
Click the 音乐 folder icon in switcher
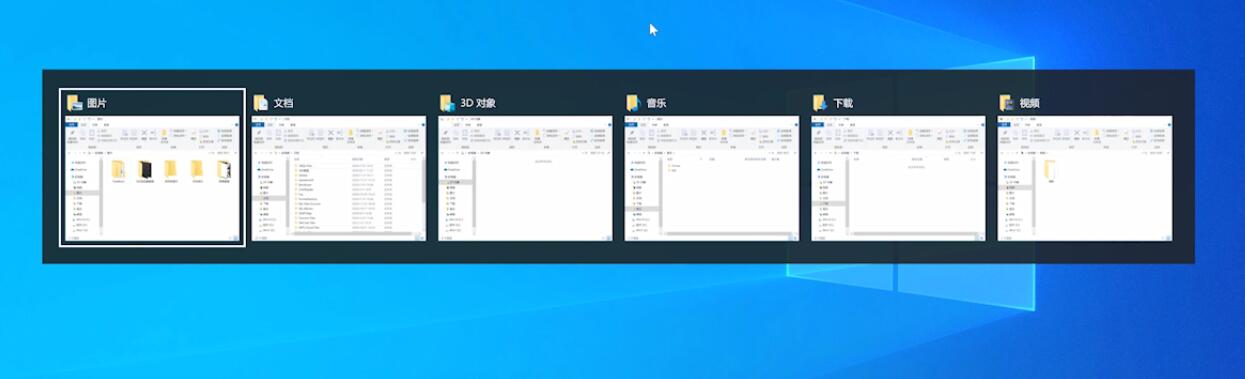634,103
